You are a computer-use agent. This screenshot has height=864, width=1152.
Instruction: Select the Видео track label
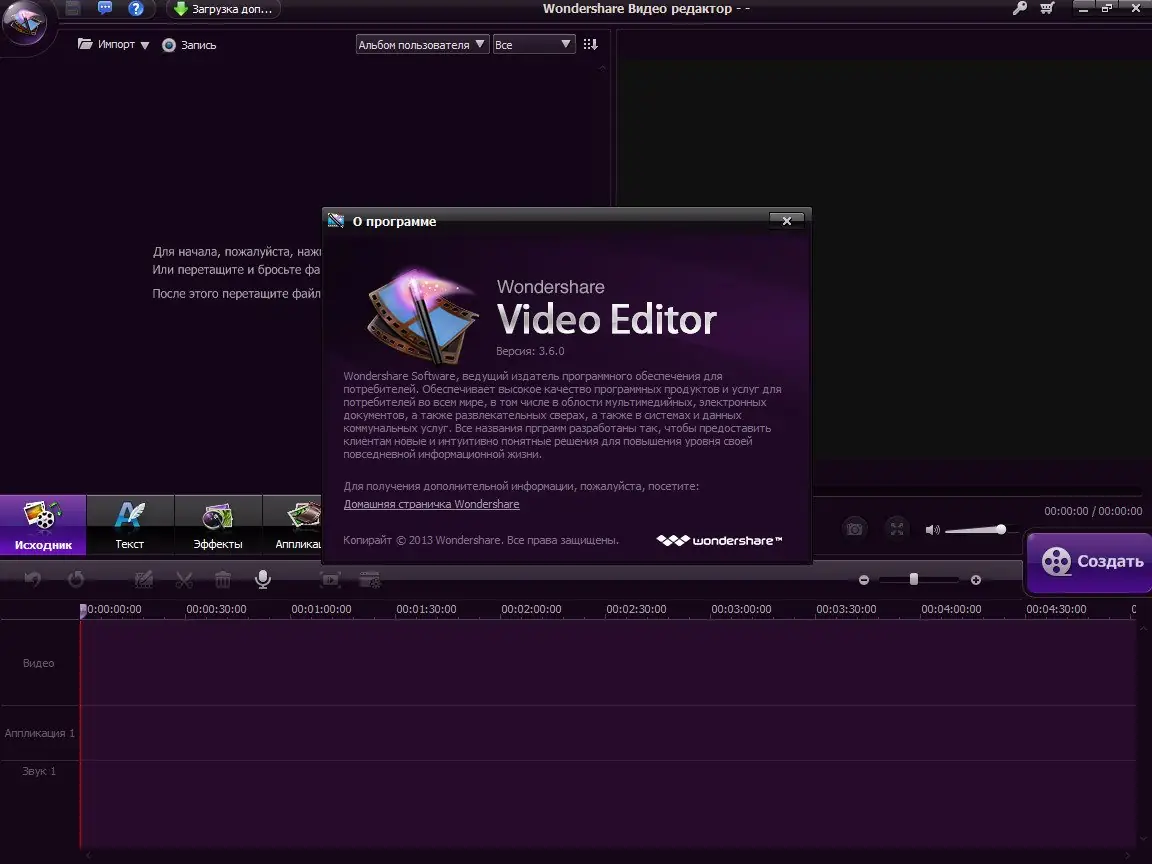[x=38, y=663]
